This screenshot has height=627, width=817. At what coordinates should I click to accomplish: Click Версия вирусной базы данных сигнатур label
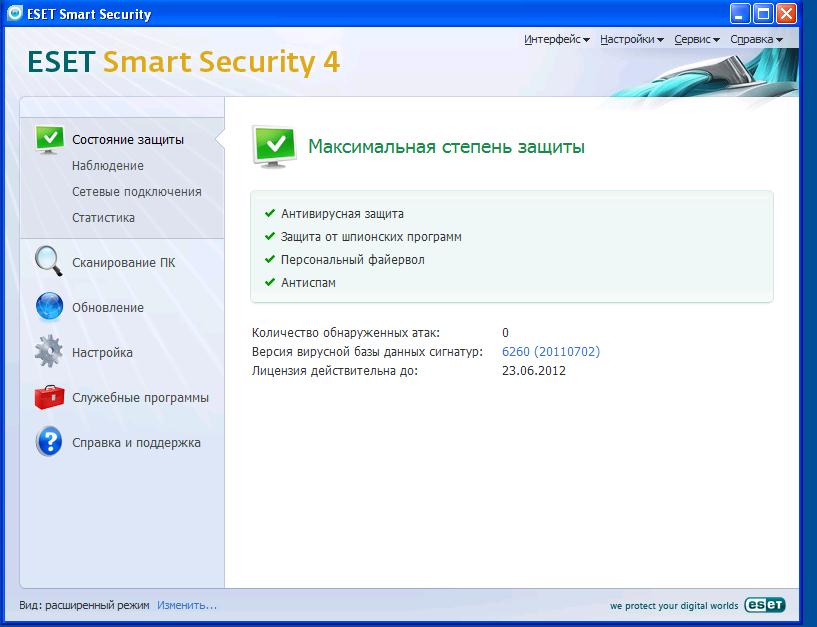coord(367,352)
